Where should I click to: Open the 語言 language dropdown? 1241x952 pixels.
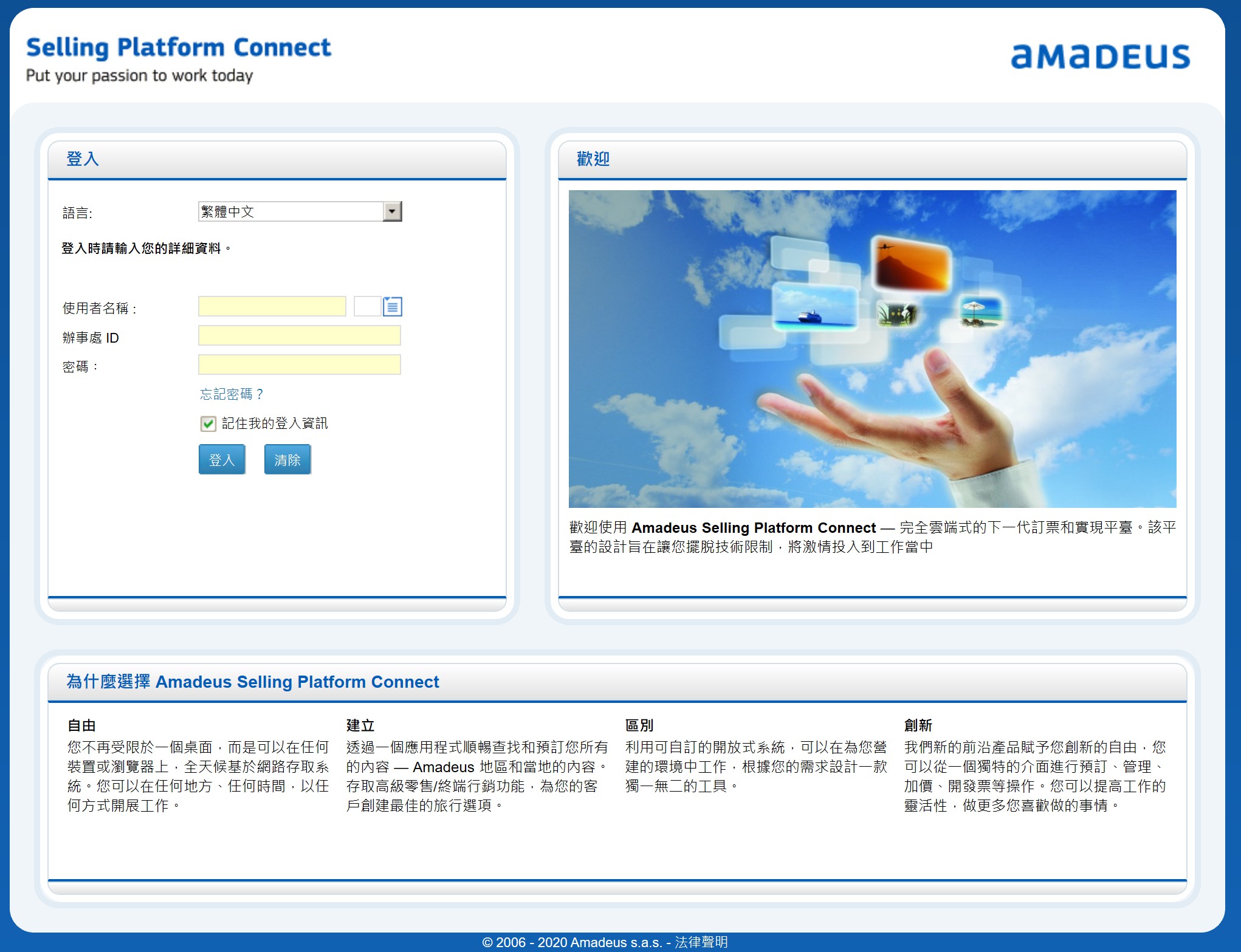(300, 211)
